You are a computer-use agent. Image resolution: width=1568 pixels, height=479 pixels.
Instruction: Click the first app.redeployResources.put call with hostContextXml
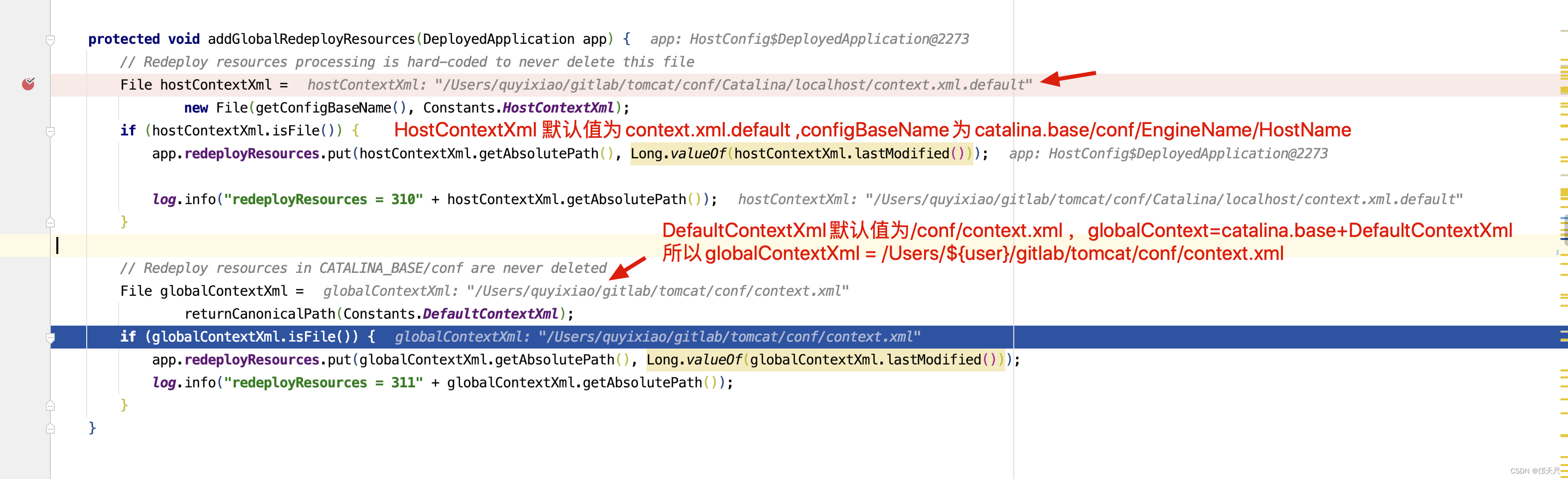[x=570, y=154]
